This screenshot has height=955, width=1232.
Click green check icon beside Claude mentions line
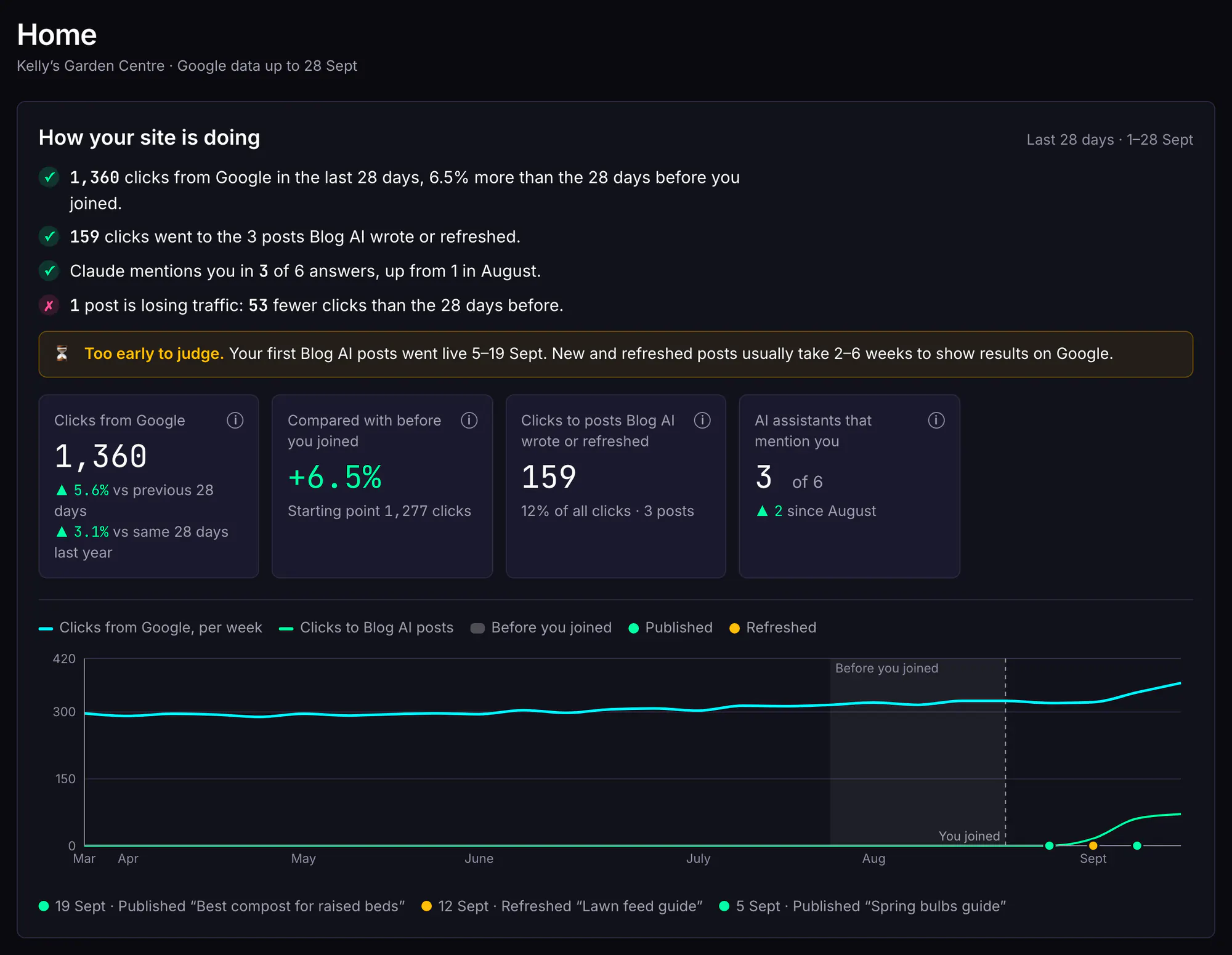point(49,271)
